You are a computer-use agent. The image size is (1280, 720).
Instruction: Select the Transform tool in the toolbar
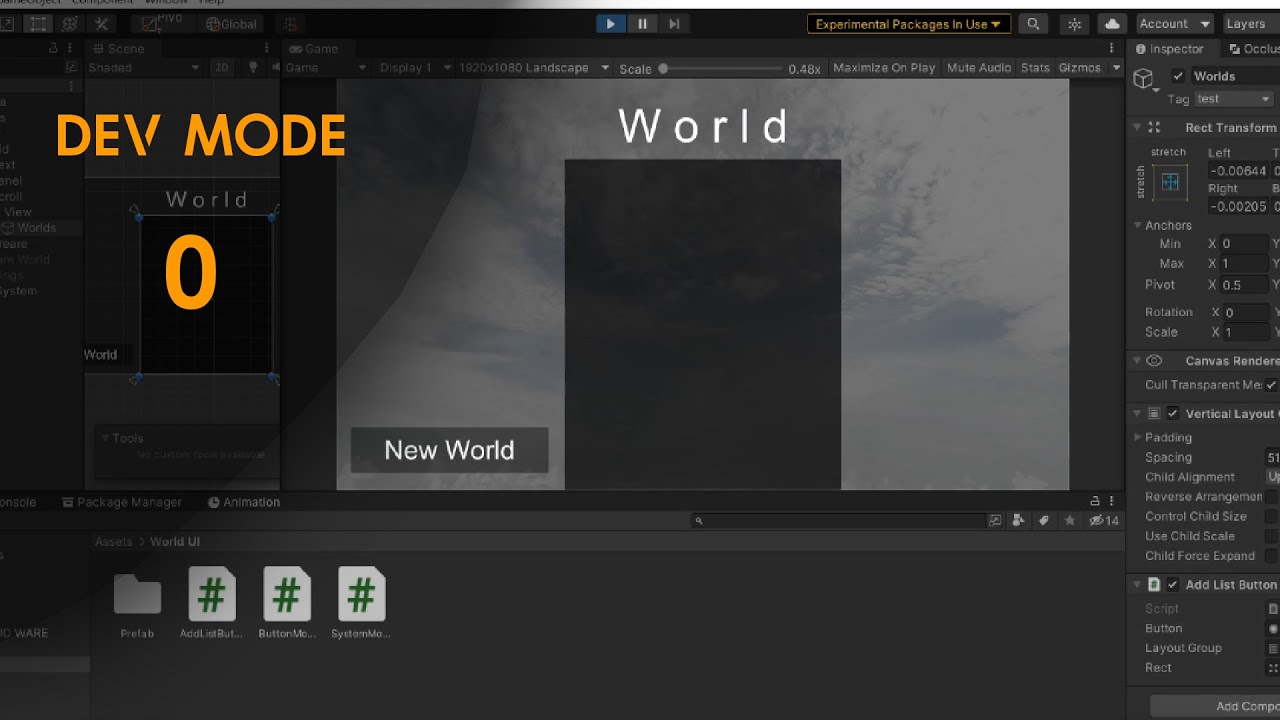70,24
